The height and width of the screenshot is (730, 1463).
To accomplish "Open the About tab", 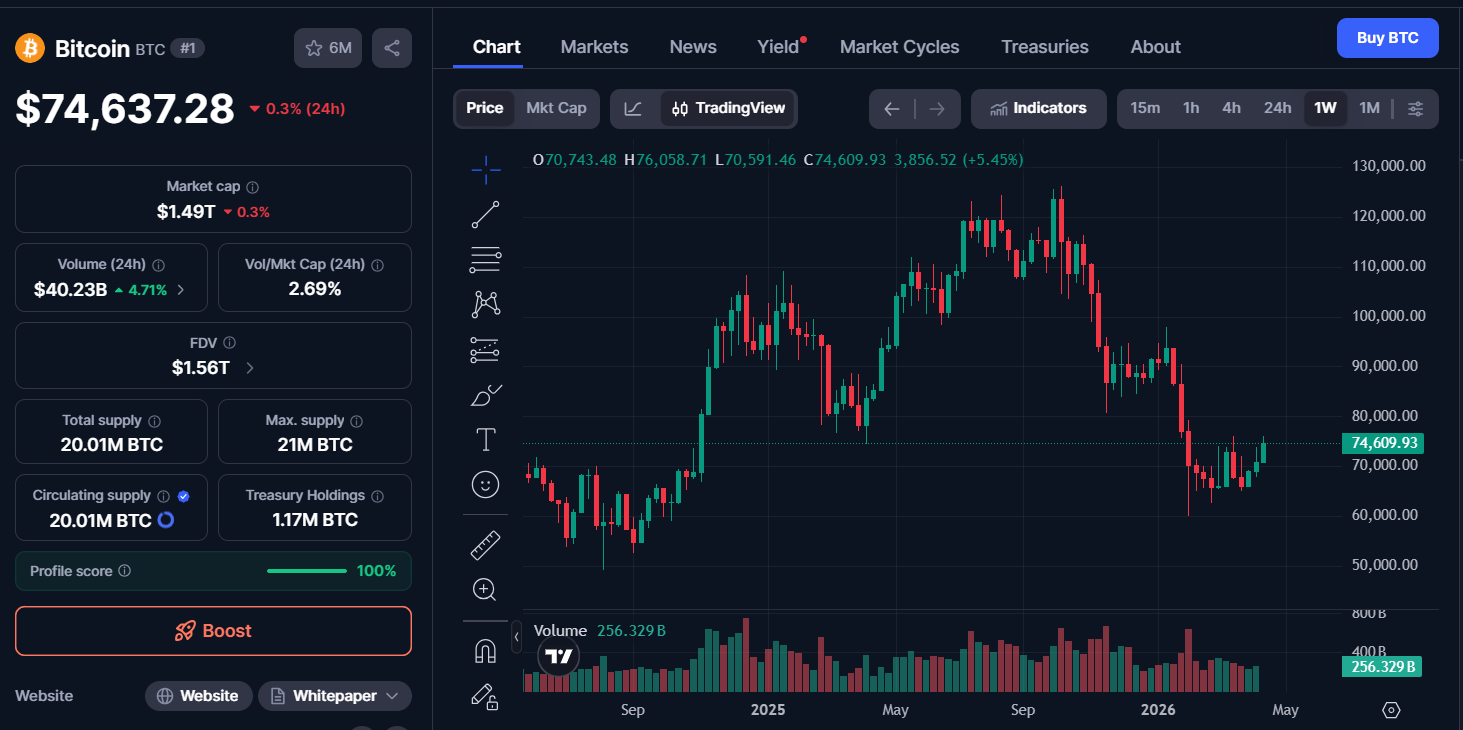I will coord(1156,47).
